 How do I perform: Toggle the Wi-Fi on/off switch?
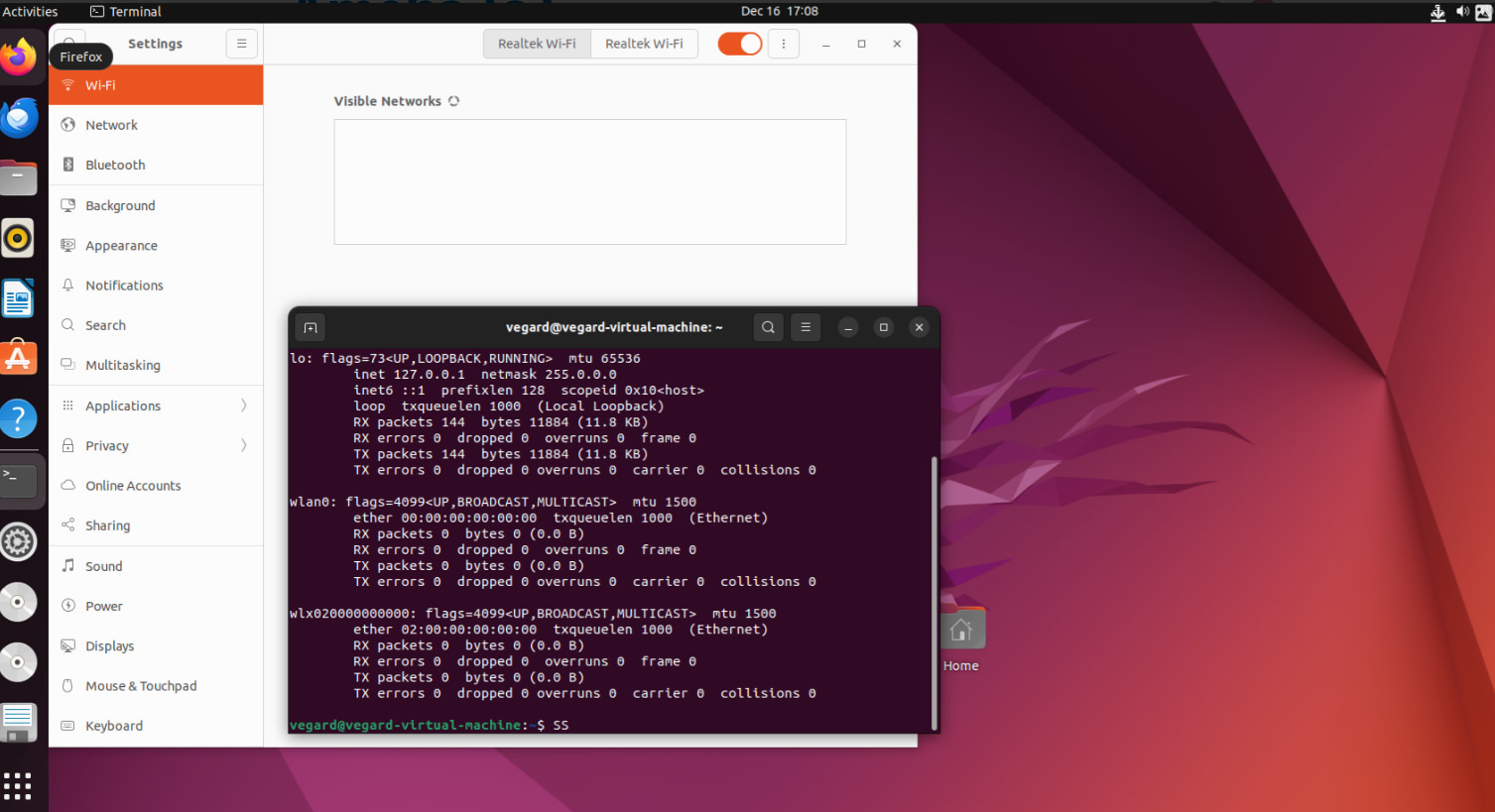click(x=739, y=44)
